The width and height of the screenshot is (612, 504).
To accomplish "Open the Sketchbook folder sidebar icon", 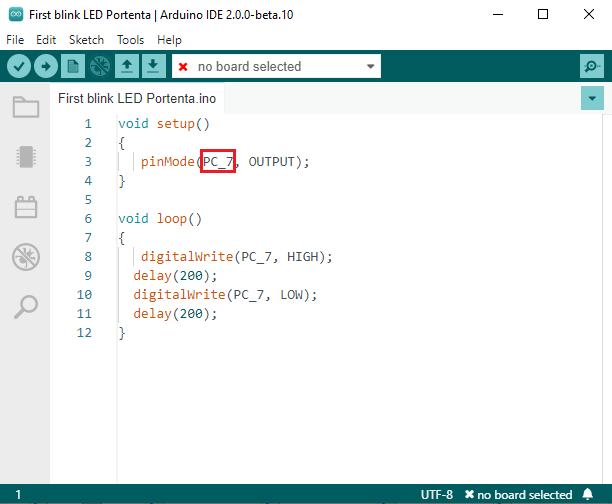I will pos(26,107).
